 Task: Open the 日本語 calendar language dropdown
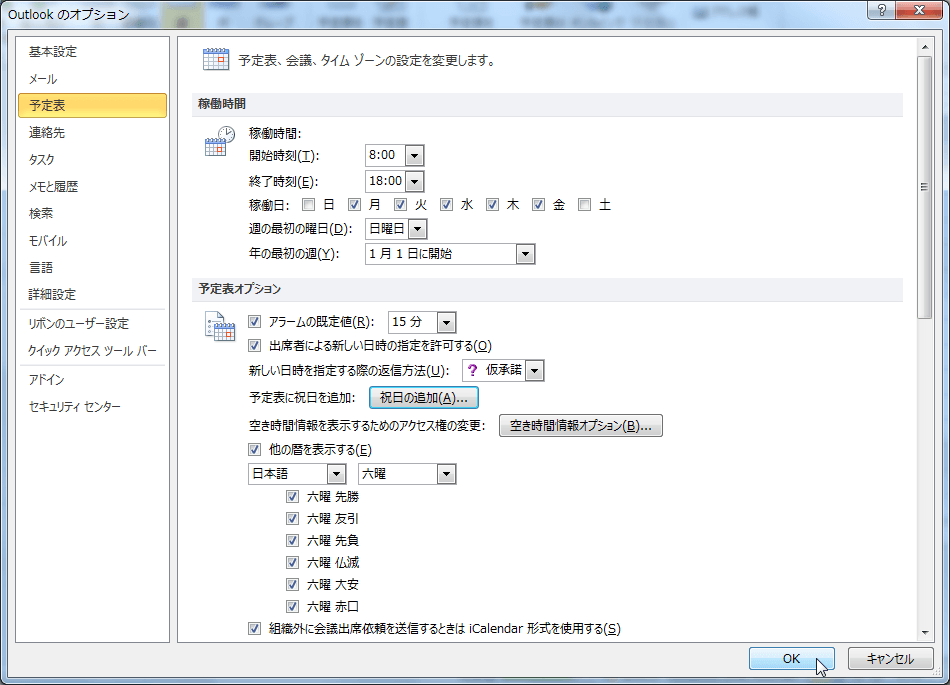[x=336, y=474]
